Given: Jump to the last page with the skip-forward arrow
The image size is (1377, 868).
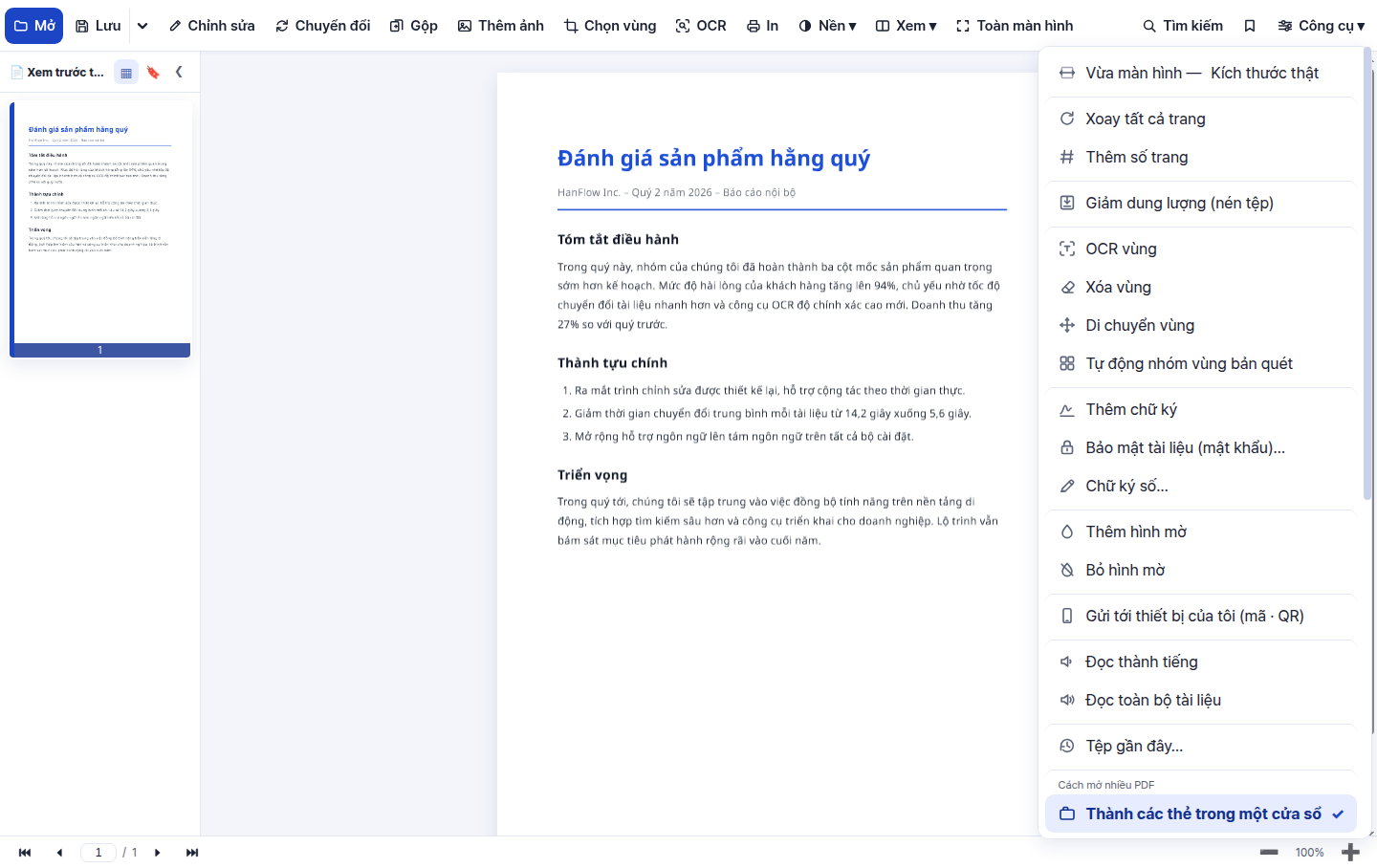Looking at the screenshot, I should (x=192, y=853).
